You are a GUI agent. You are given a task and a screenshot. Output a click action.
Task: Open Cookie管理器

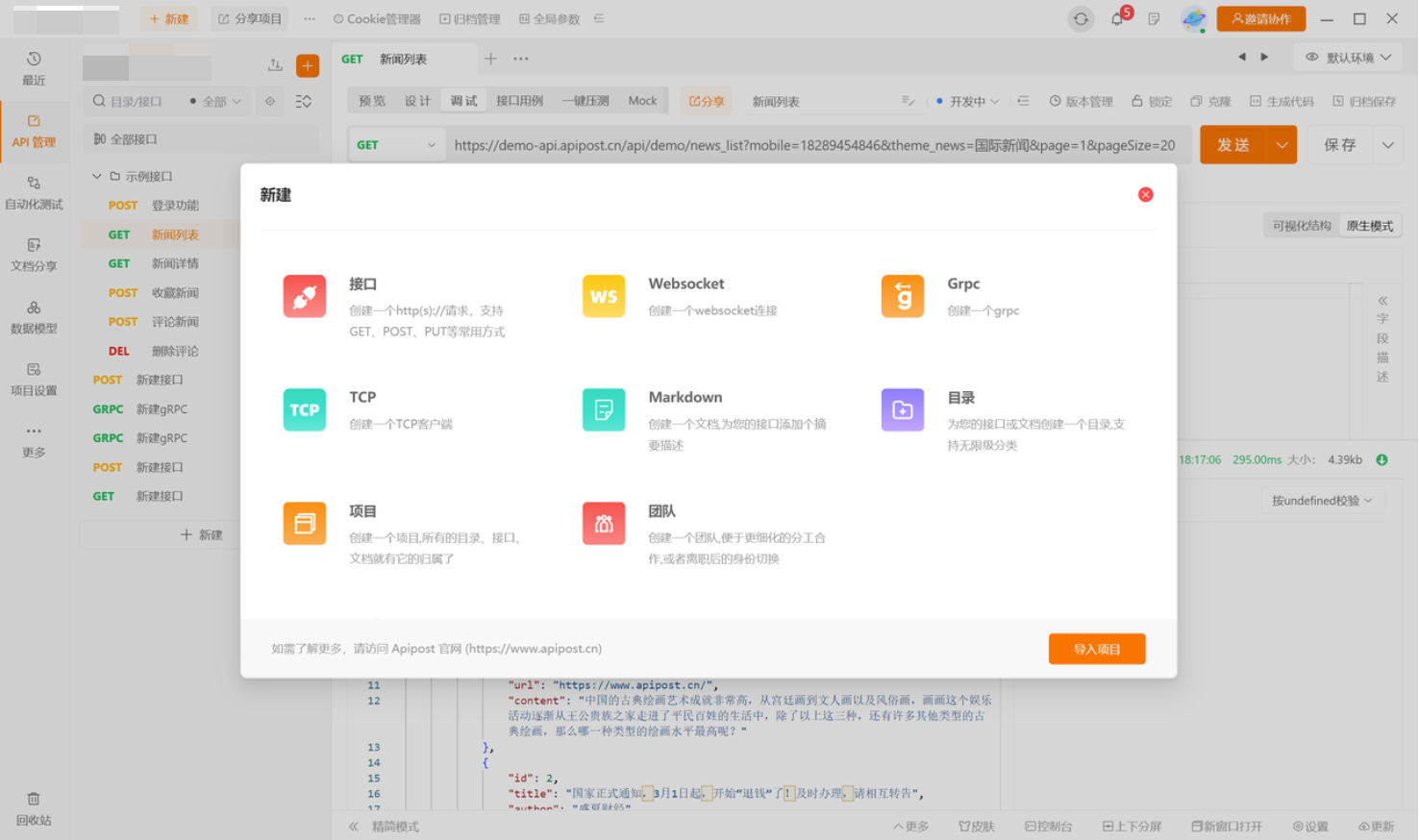pos(377,18)
